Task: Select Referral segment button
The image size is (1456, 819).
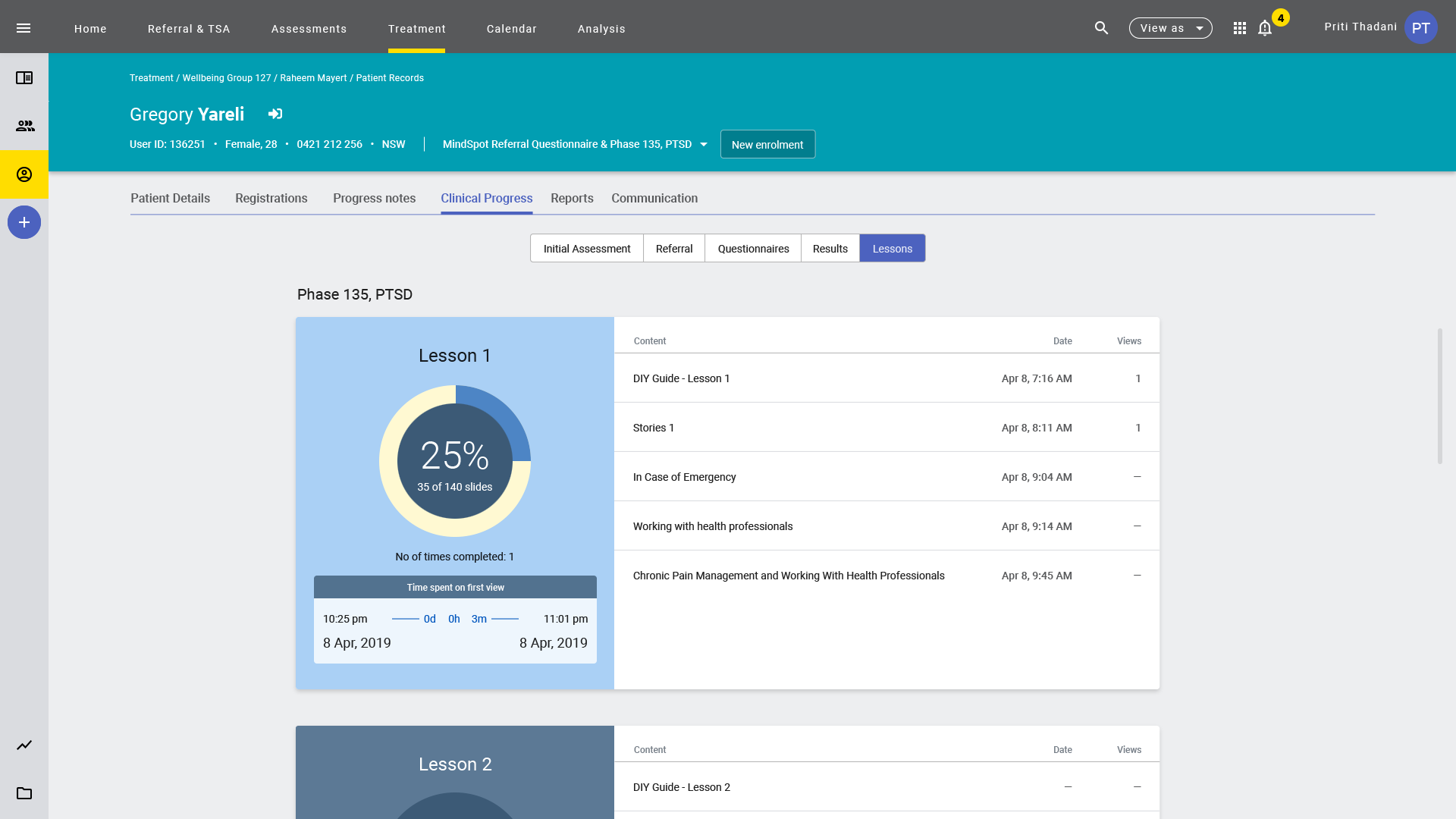Action: tap(674, 248)
